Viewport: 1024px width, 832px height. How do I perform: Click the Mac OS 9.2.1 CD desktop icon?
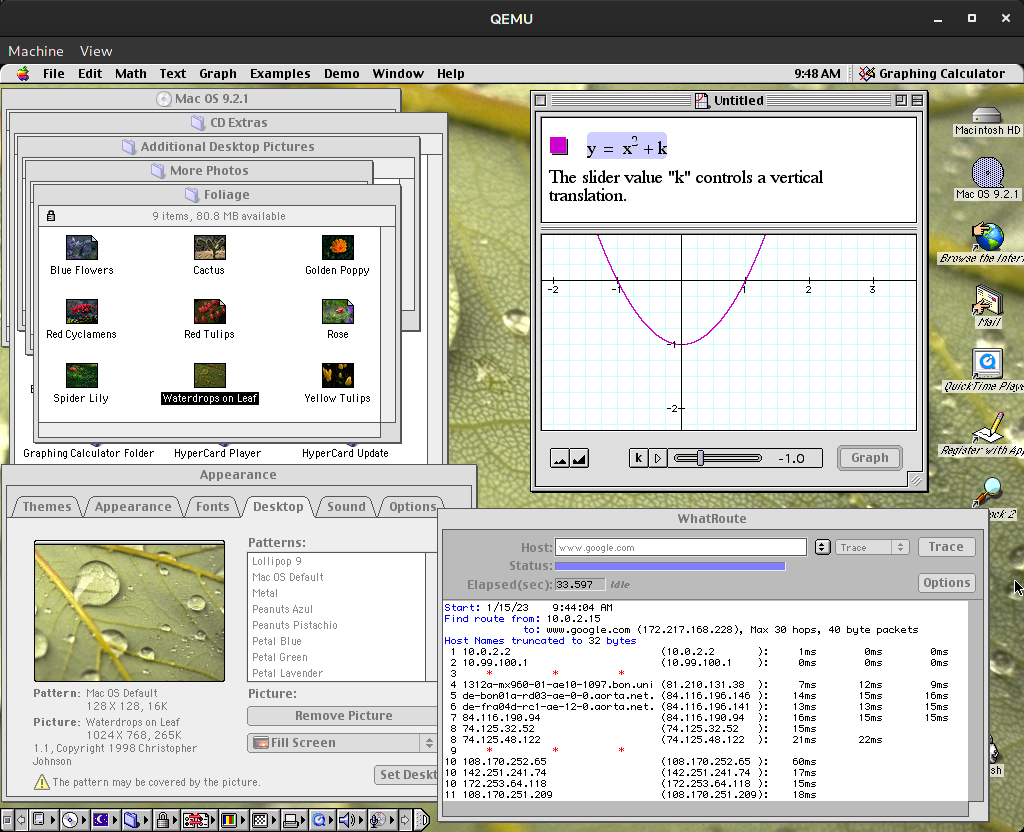click(x=987, y=173)
